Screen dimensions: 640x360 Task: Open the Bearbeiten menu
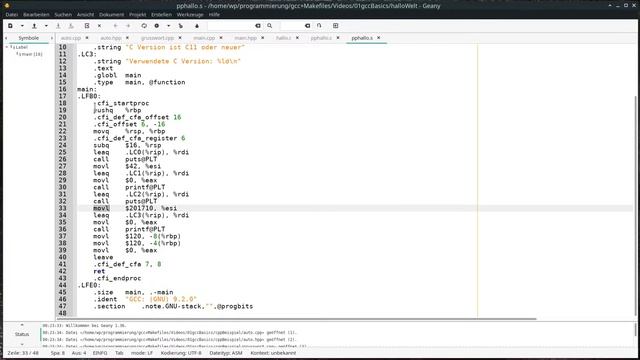pyautogui.click(x=36, y=14)
